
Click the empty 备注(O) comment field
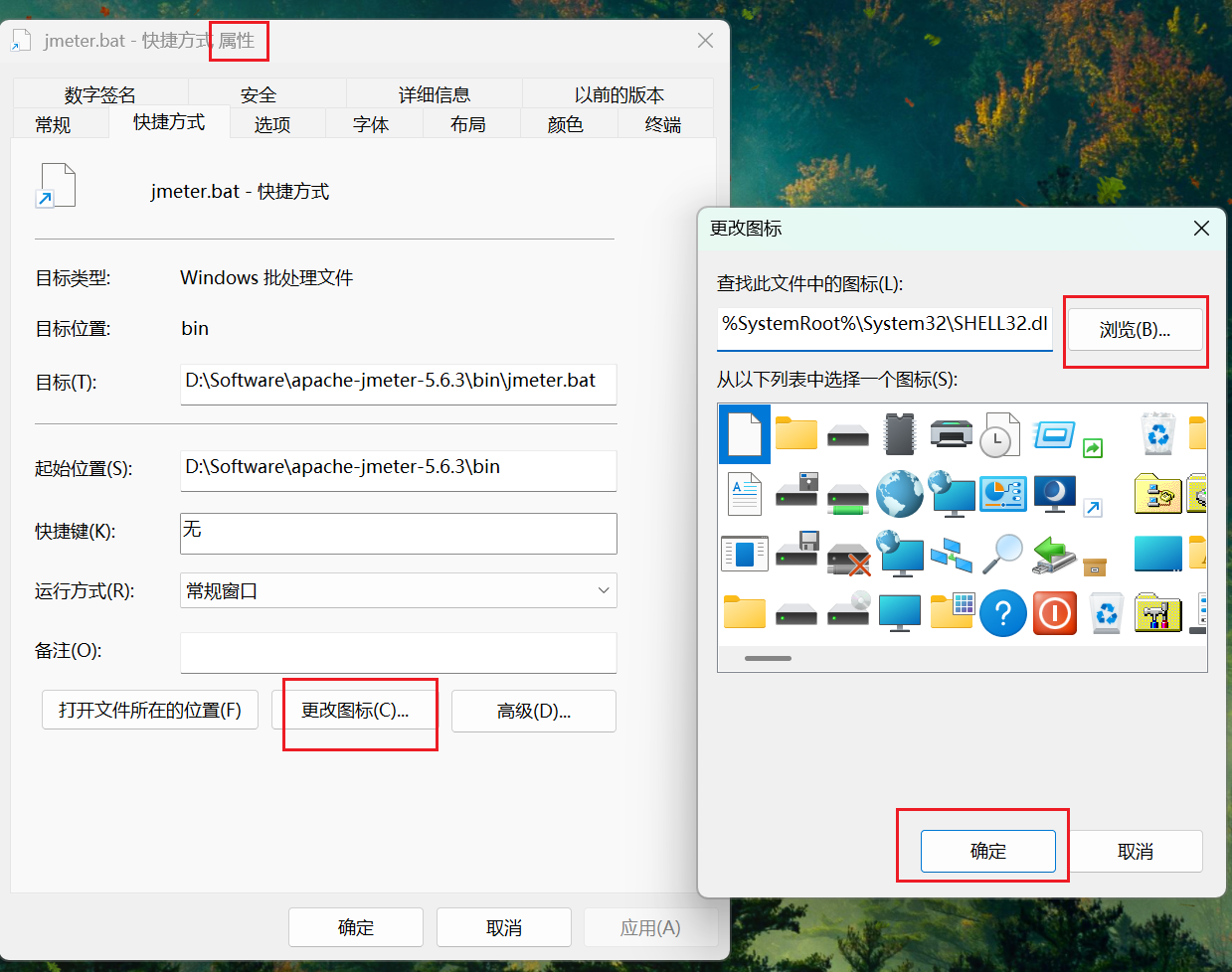pyautogui.click(x=399, y=653)
